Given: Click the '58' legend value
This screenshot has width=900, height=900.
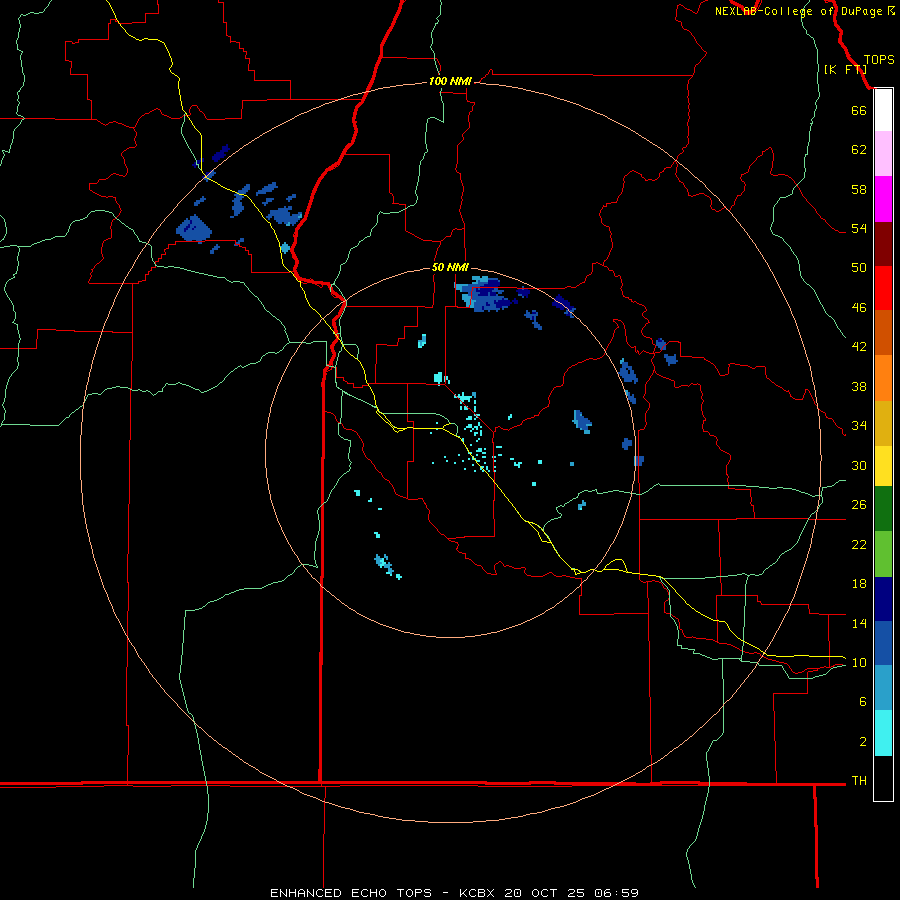Looking at the screenshot, I should [x=859, y=189].
